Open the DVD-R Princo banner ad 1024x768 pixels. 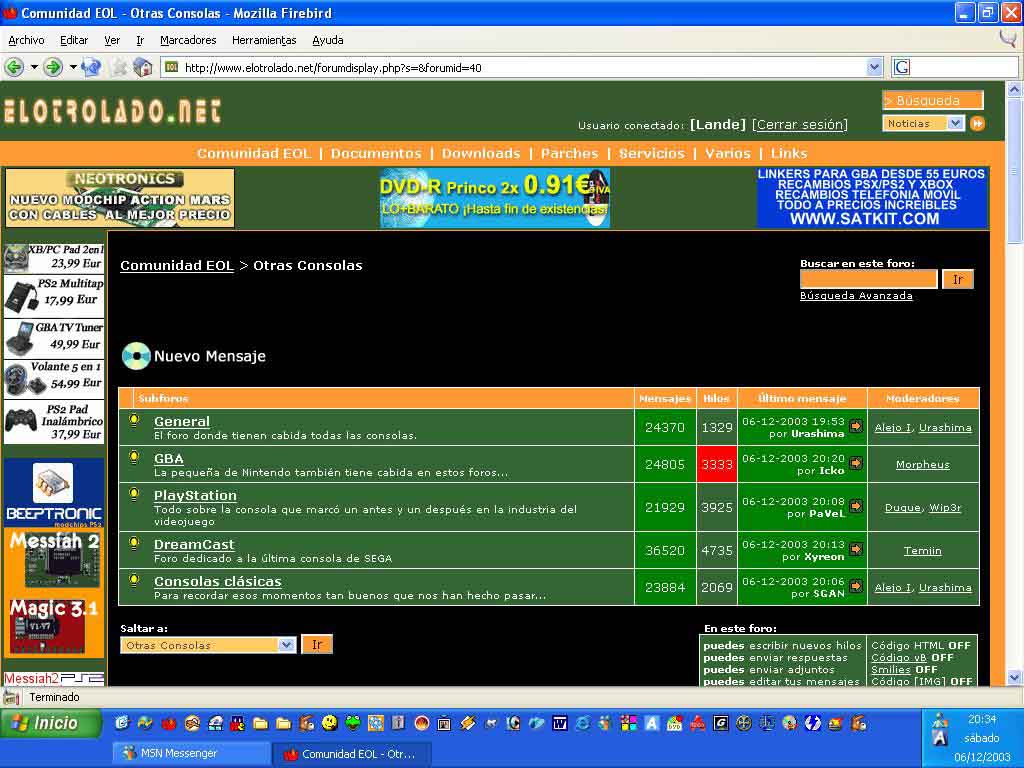495,198
